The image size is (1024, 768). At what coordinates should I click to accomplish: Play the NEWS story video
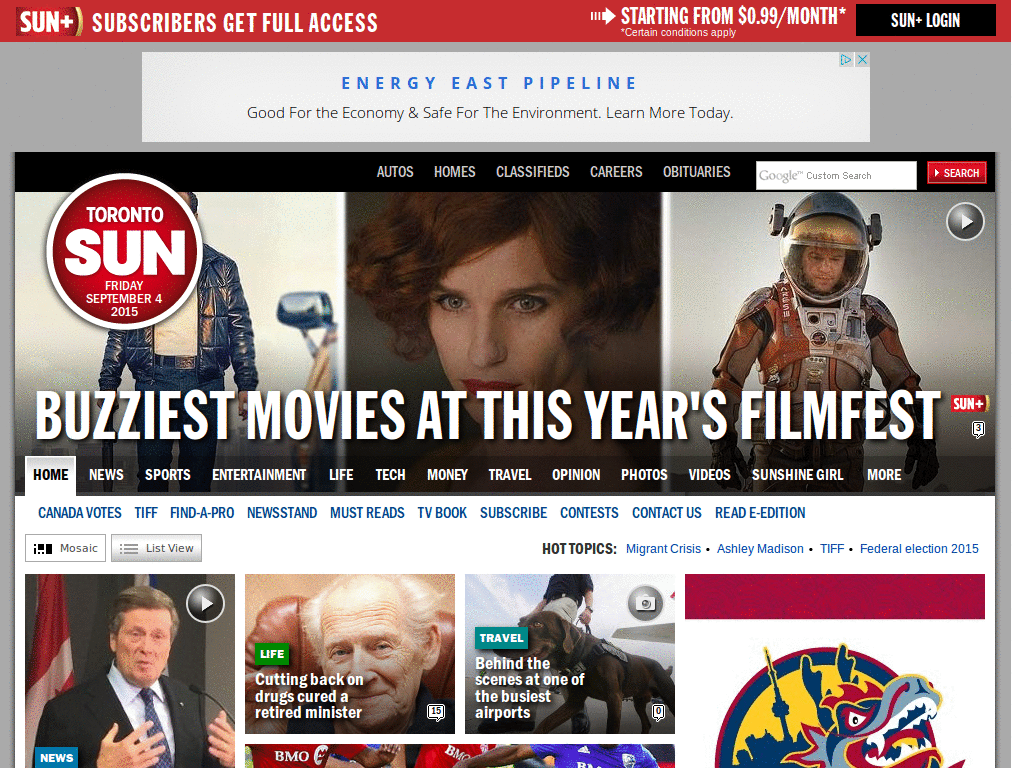coord(205,603)
